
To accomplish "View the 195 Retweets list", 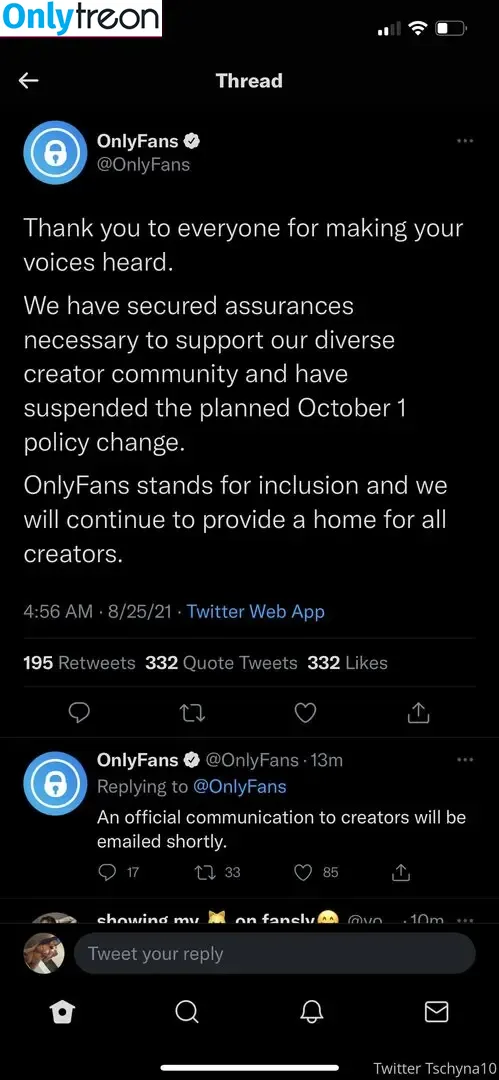I will [79, 663].
